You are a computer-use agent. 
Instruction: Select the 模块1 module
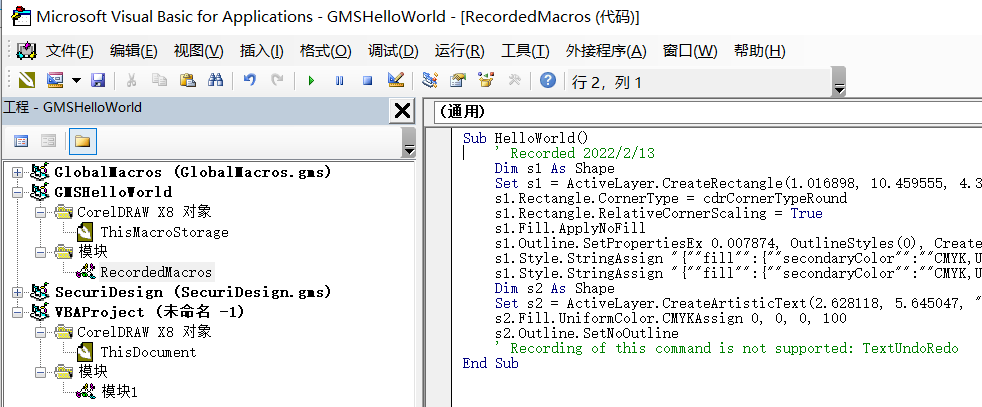pyautogui.click(x=119, y=392)
